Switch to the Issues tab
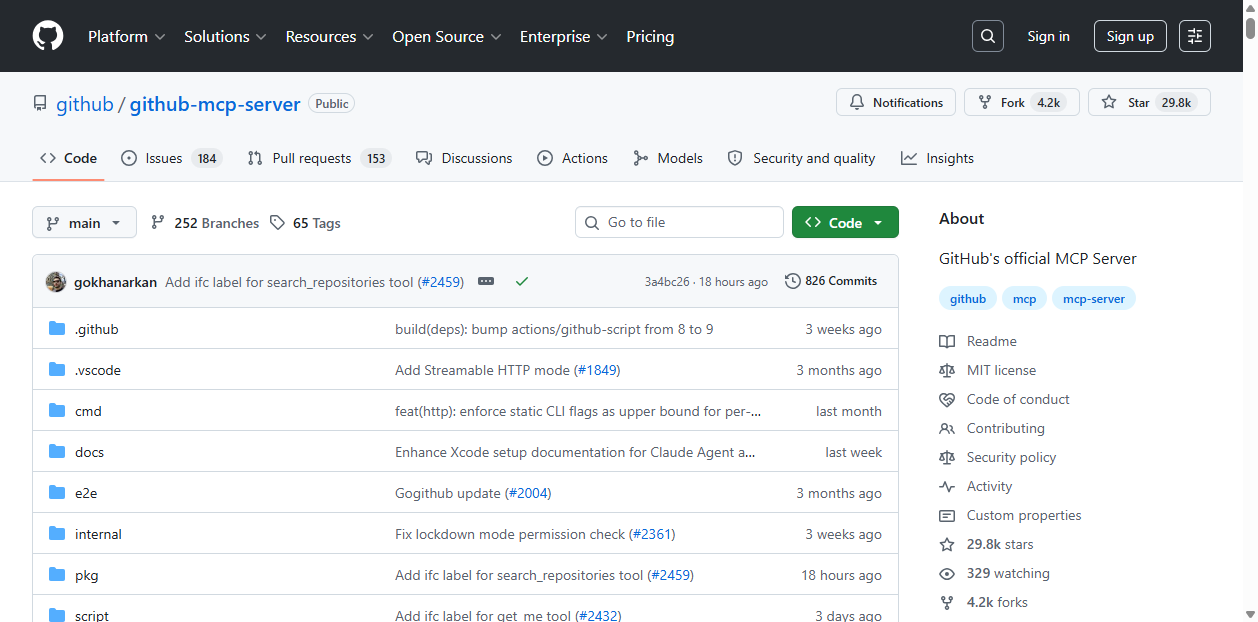The height and width of the screenshot is (622, 1258). coord(171,158)
